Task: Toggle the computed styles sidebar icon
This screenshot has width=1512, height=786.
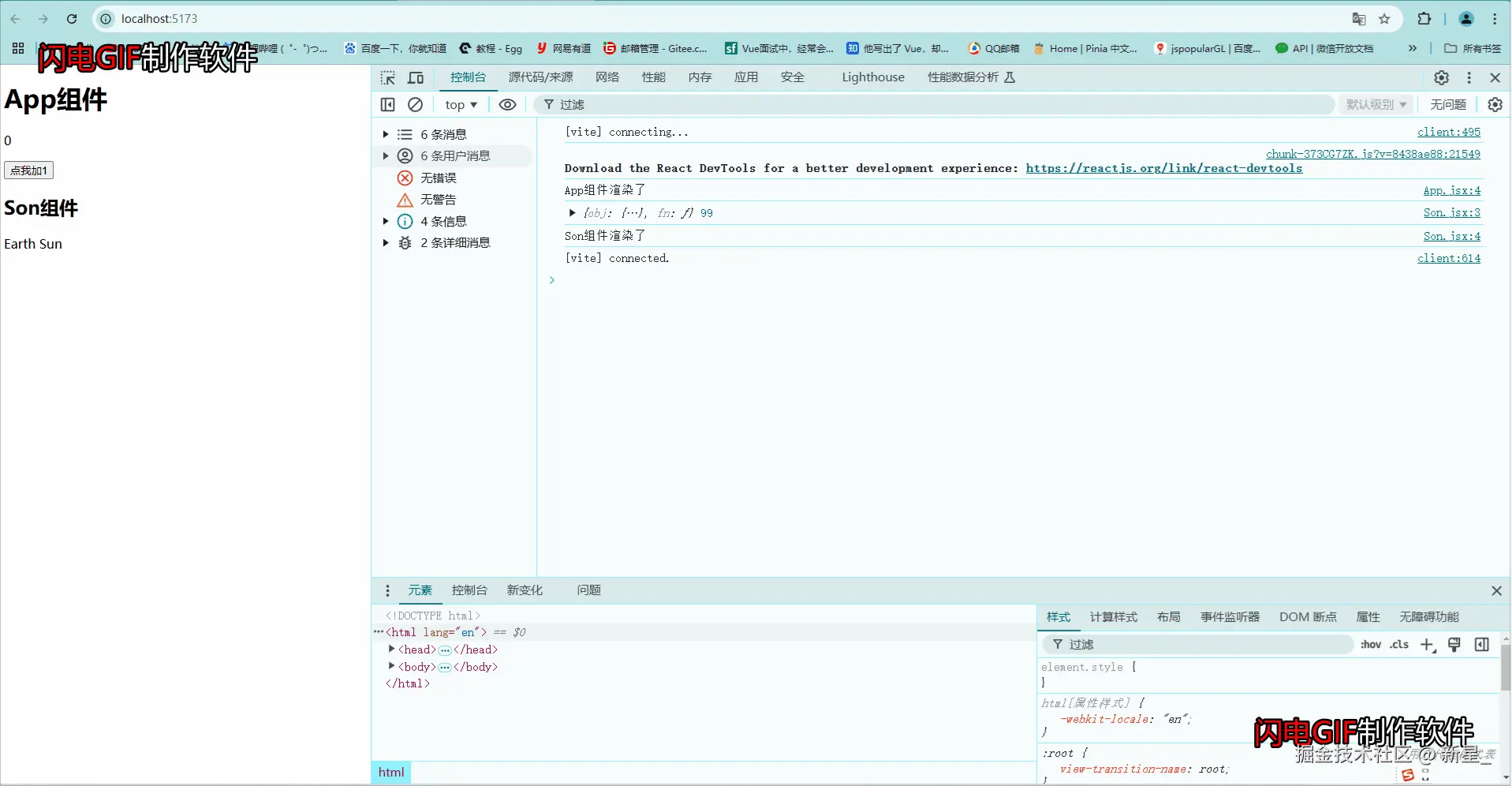Action: (x=1482, y=645)
